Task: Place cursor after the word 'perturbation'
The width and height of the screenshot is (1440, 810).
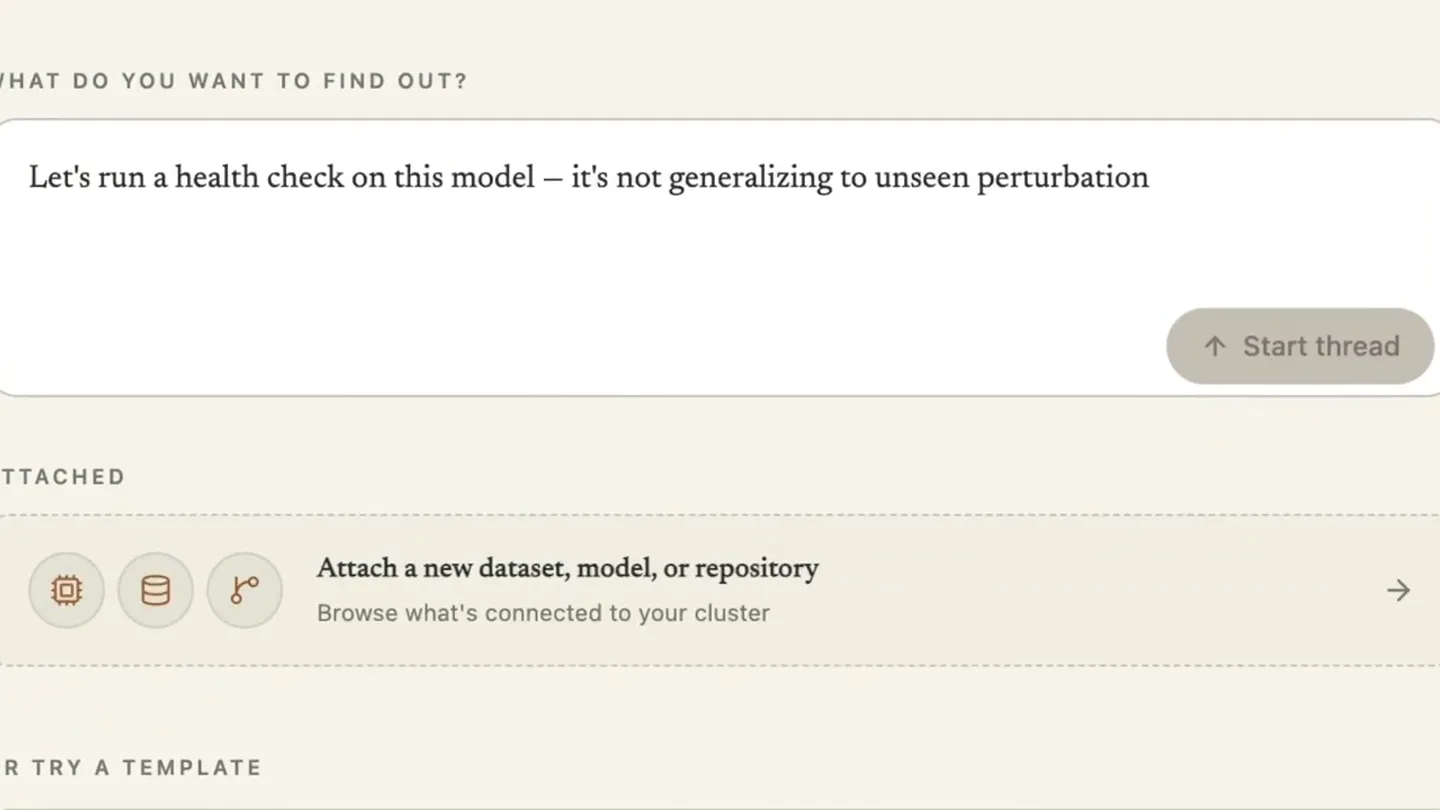Action: (1151, 178)
